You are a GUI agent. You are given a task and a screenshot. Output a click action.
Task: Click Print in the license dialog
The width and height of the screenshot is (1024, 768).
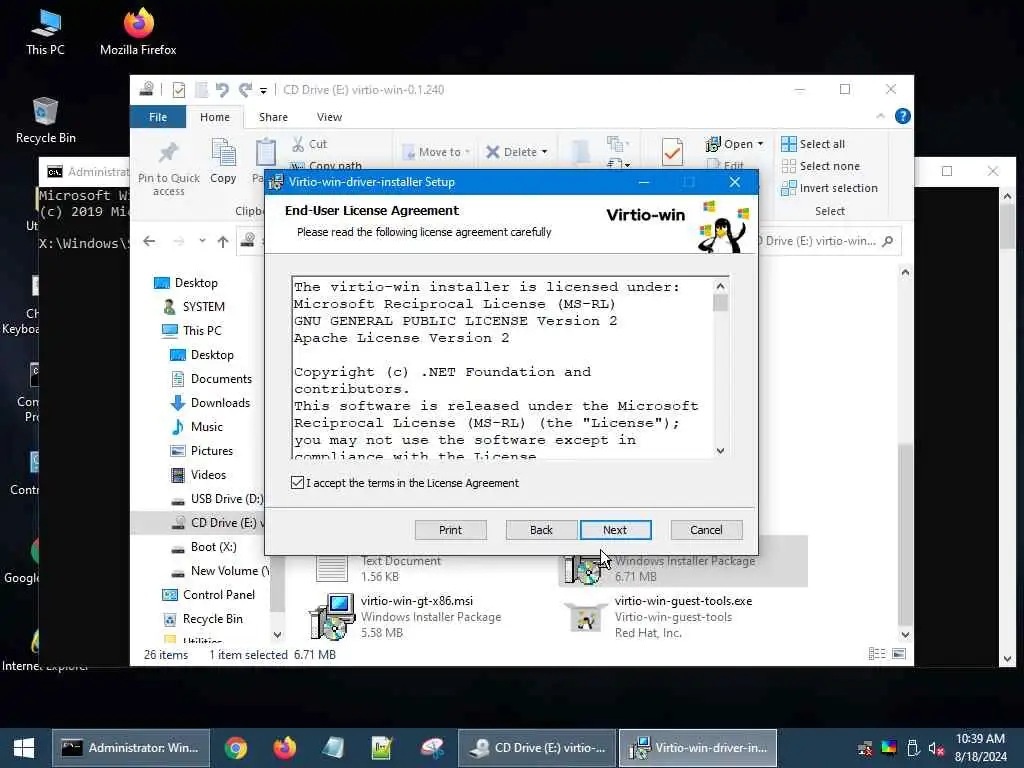point(451,530)
